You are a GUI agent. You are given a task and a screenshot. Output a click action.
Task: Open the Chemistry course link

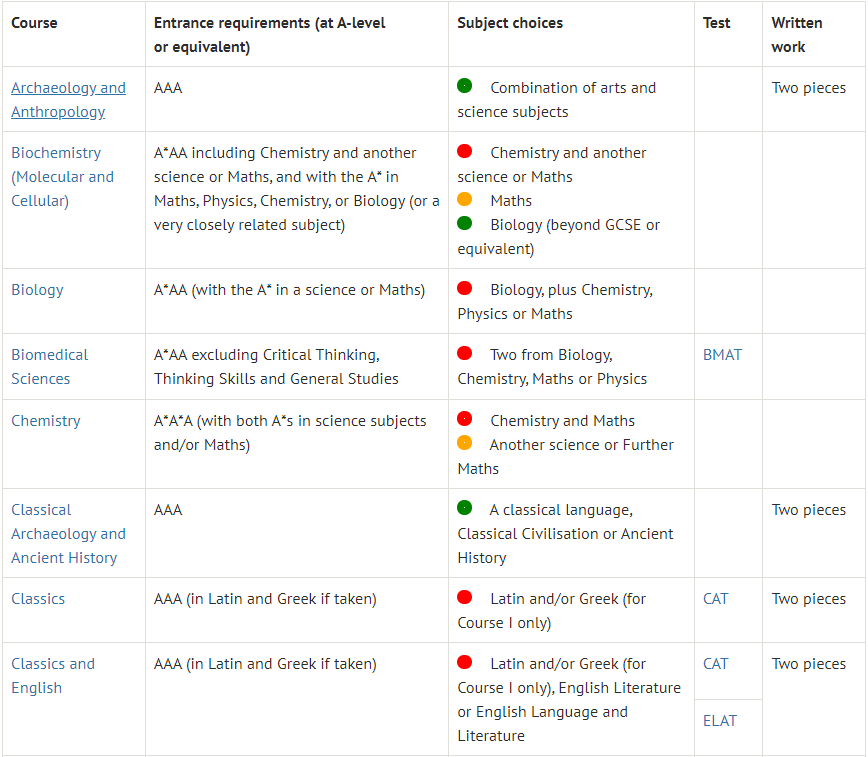coord(46,421)
